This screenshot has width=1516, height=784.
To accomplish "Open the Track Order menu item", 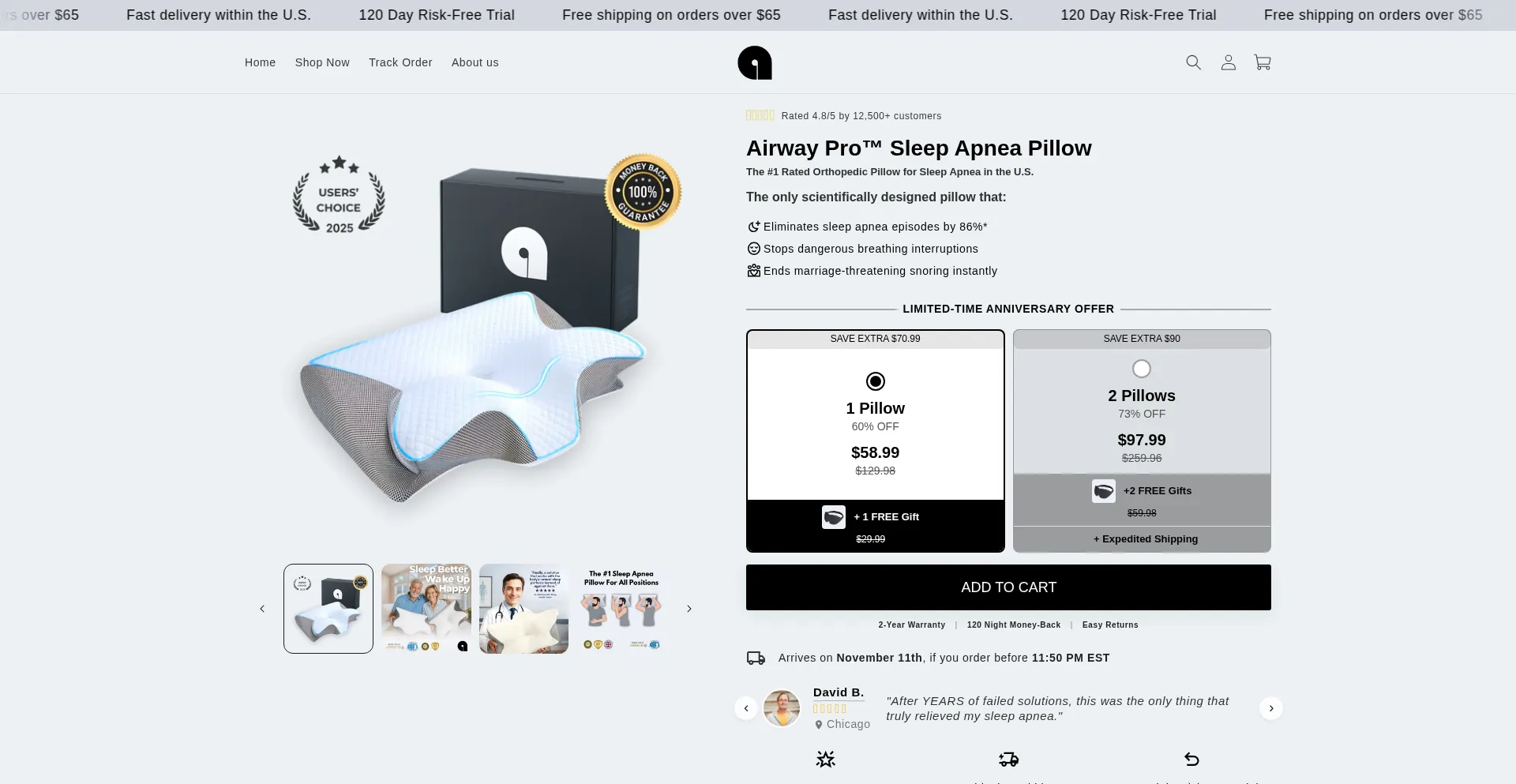I will coord(400,62).
